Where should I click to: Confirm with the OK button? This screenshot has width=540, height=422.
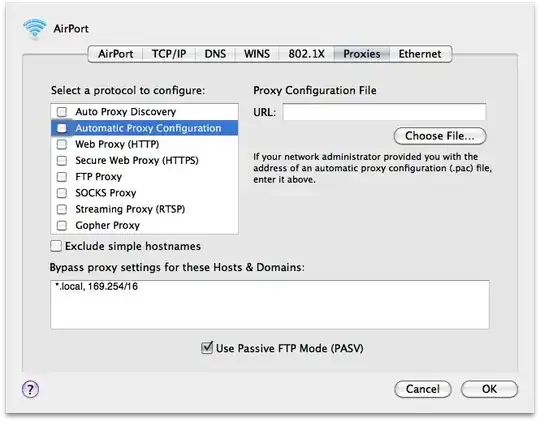489,389
